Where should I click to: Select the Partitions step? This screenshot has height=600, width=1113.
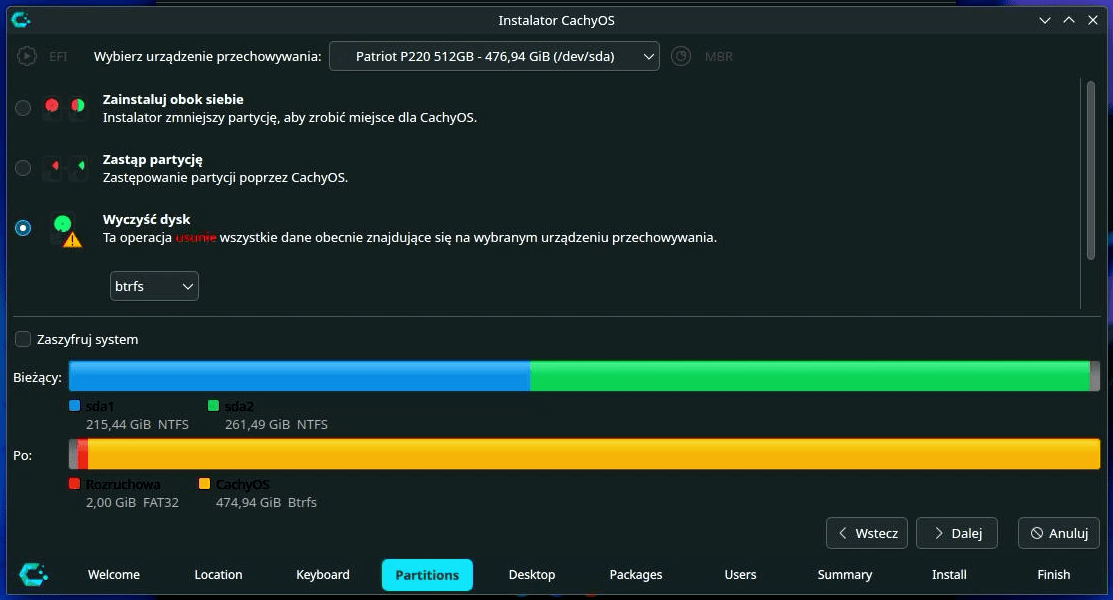coord(427,574)
